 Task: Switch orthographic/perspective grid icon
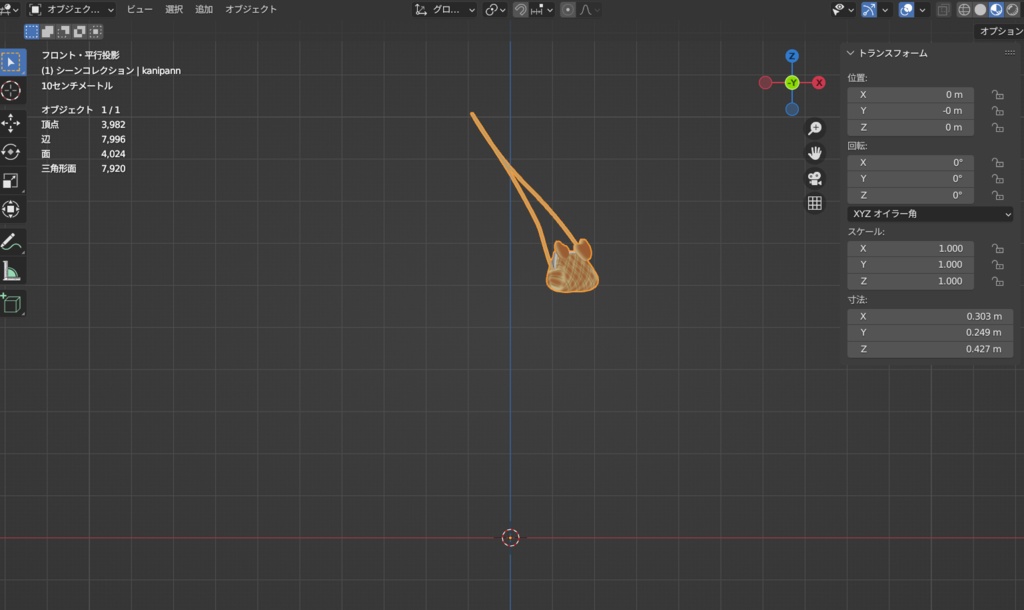pos(814,203)
